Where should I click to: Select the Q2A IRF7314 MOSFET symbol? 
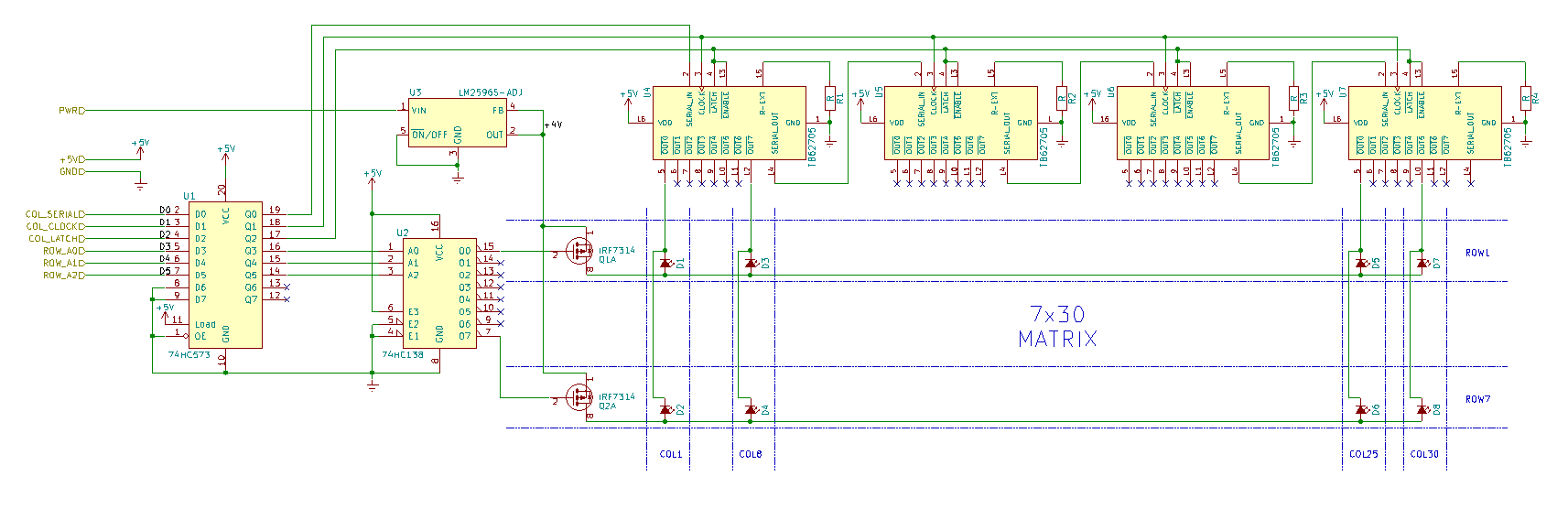[x=579, y=397]
